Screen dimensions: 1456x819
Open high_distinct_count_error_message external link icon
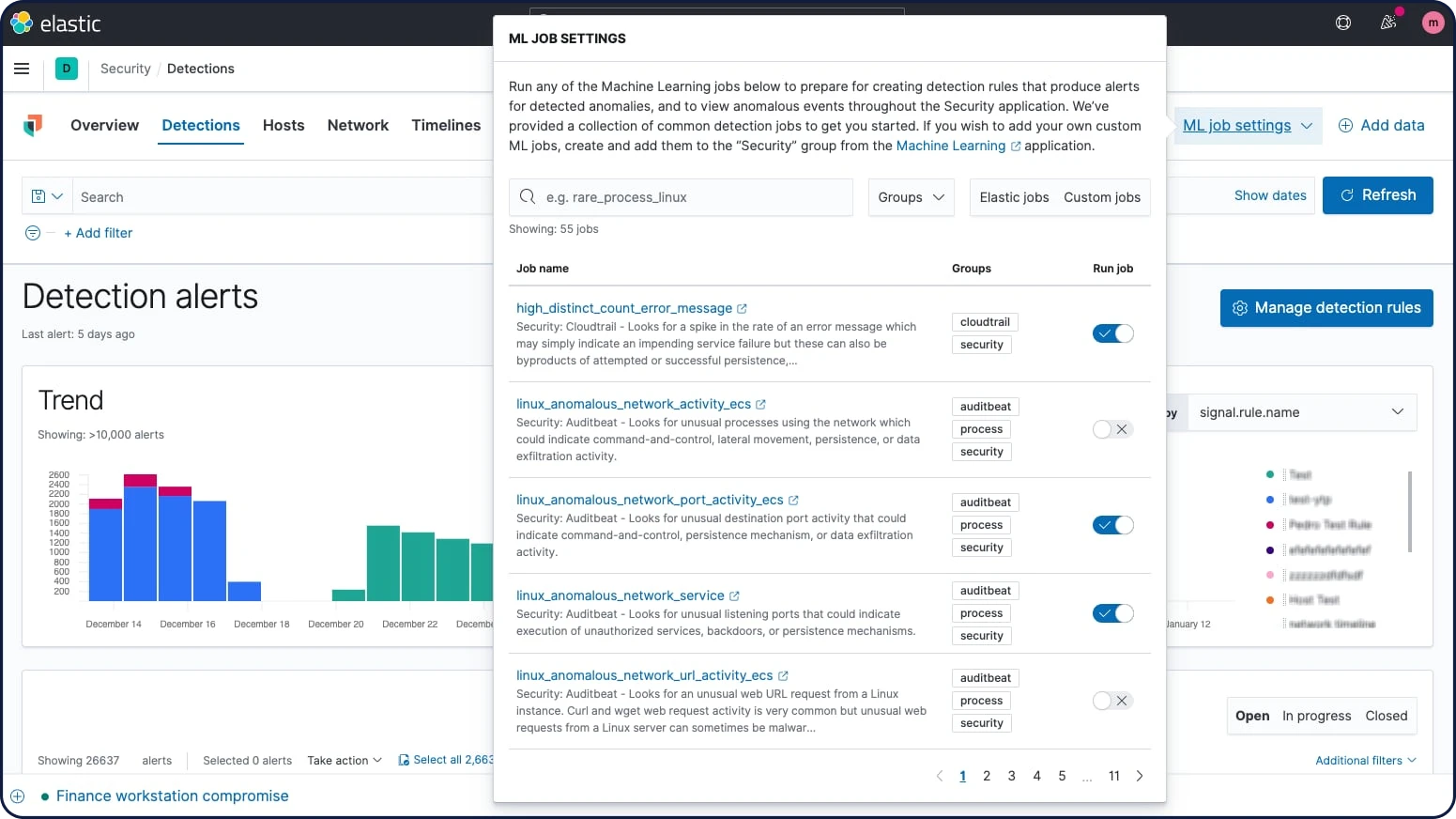742,309
